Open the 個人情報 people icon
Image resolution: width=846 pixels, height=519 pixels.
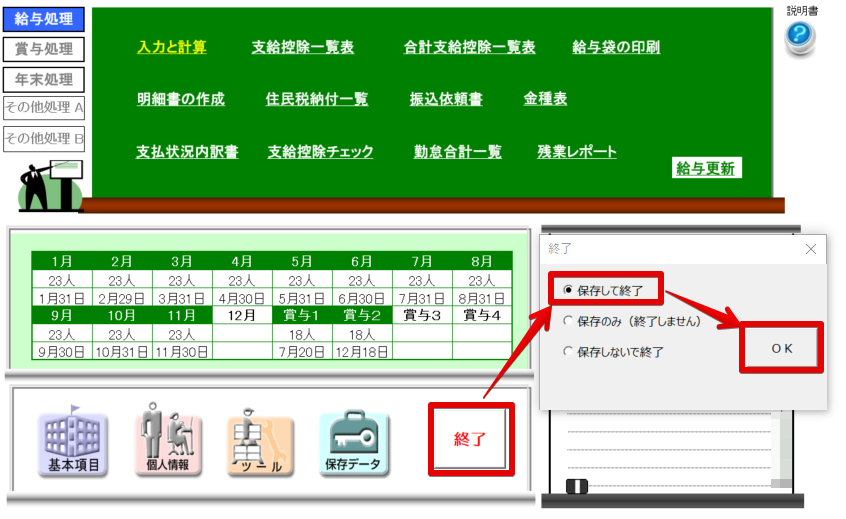click(168, 440)
